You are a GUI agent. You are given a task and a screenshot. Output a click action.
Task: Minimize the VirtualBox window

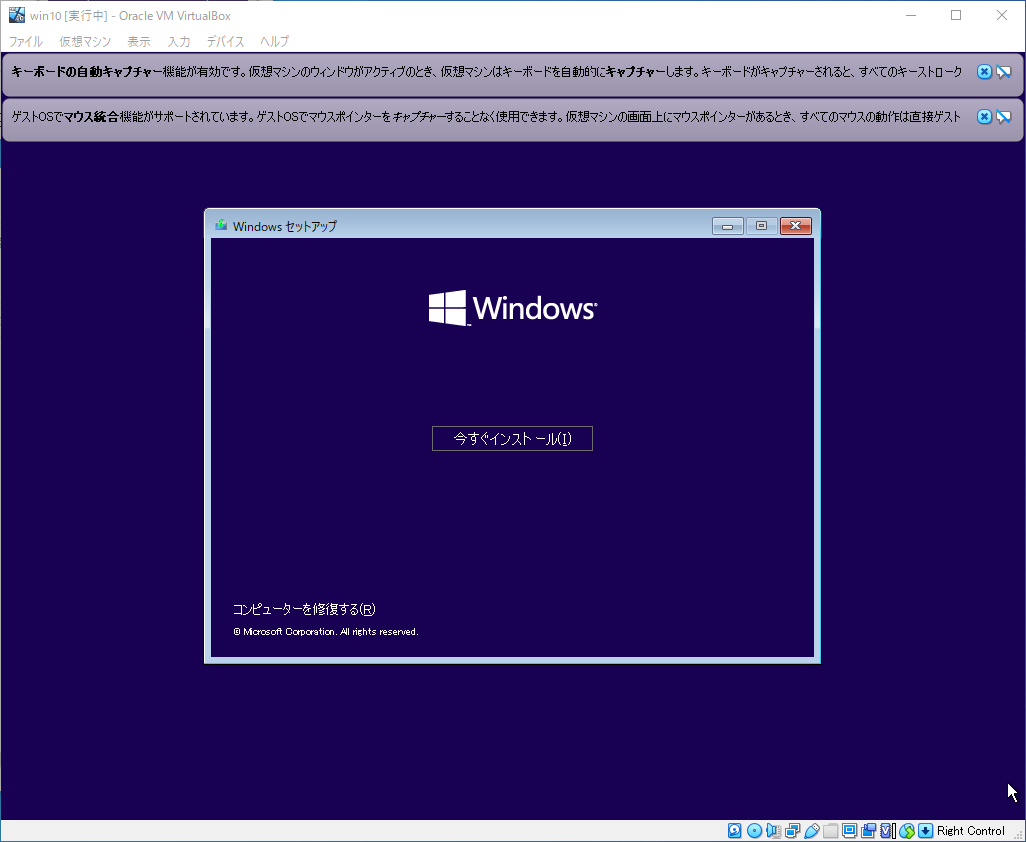(911, 15)
